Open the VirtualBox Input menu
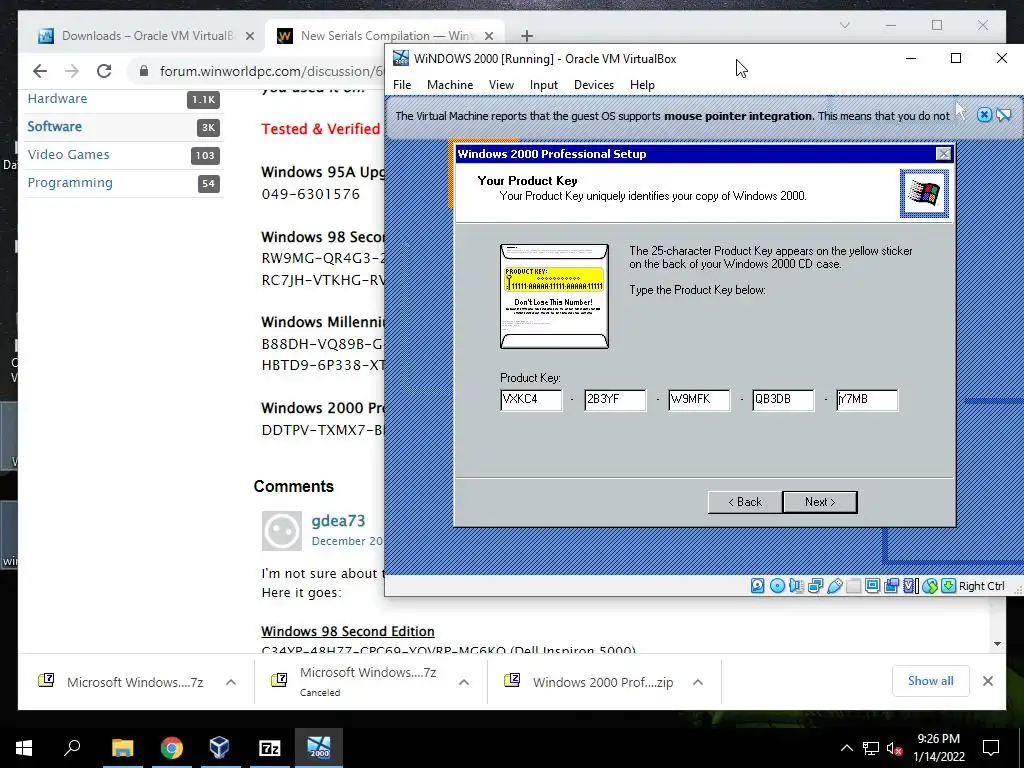 pos(543,85)
